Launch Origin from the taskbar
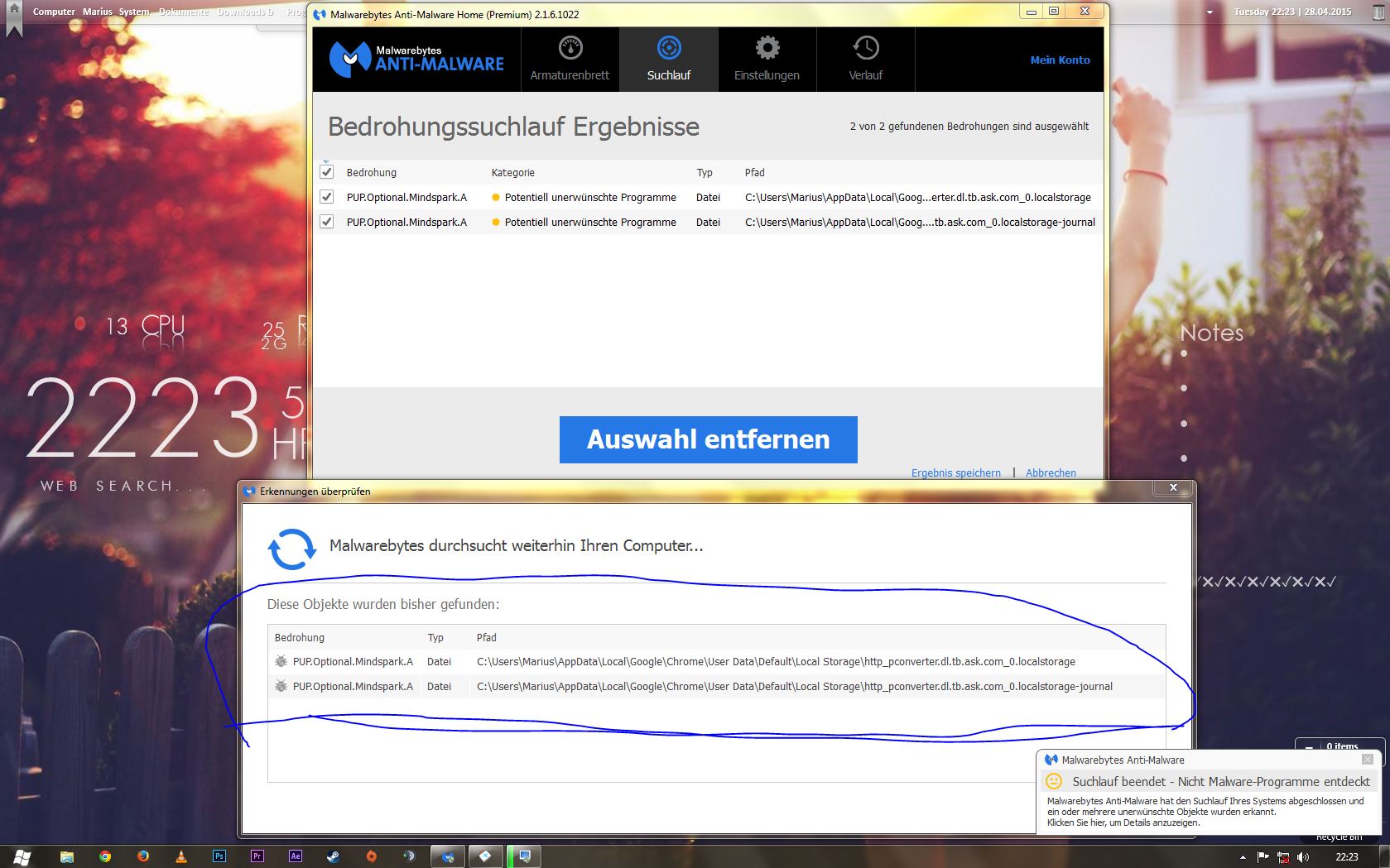 372,856
